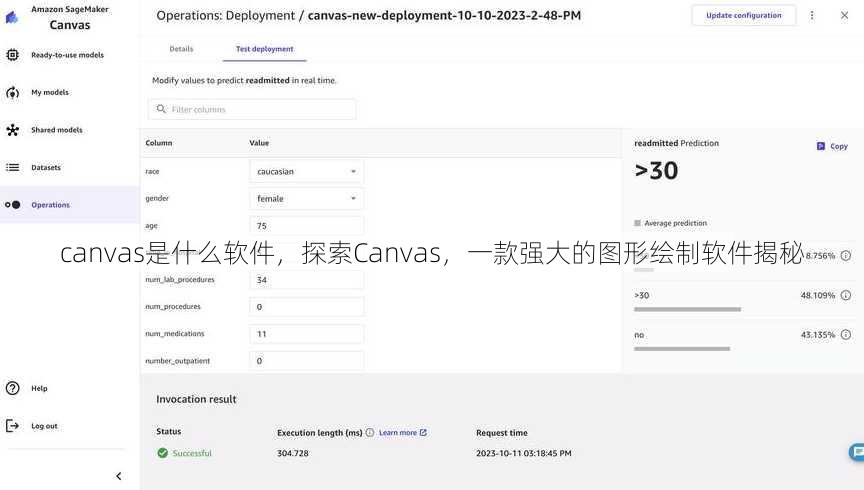
Task: Open the vertical three-dot options menu
Action: [812, 15]
